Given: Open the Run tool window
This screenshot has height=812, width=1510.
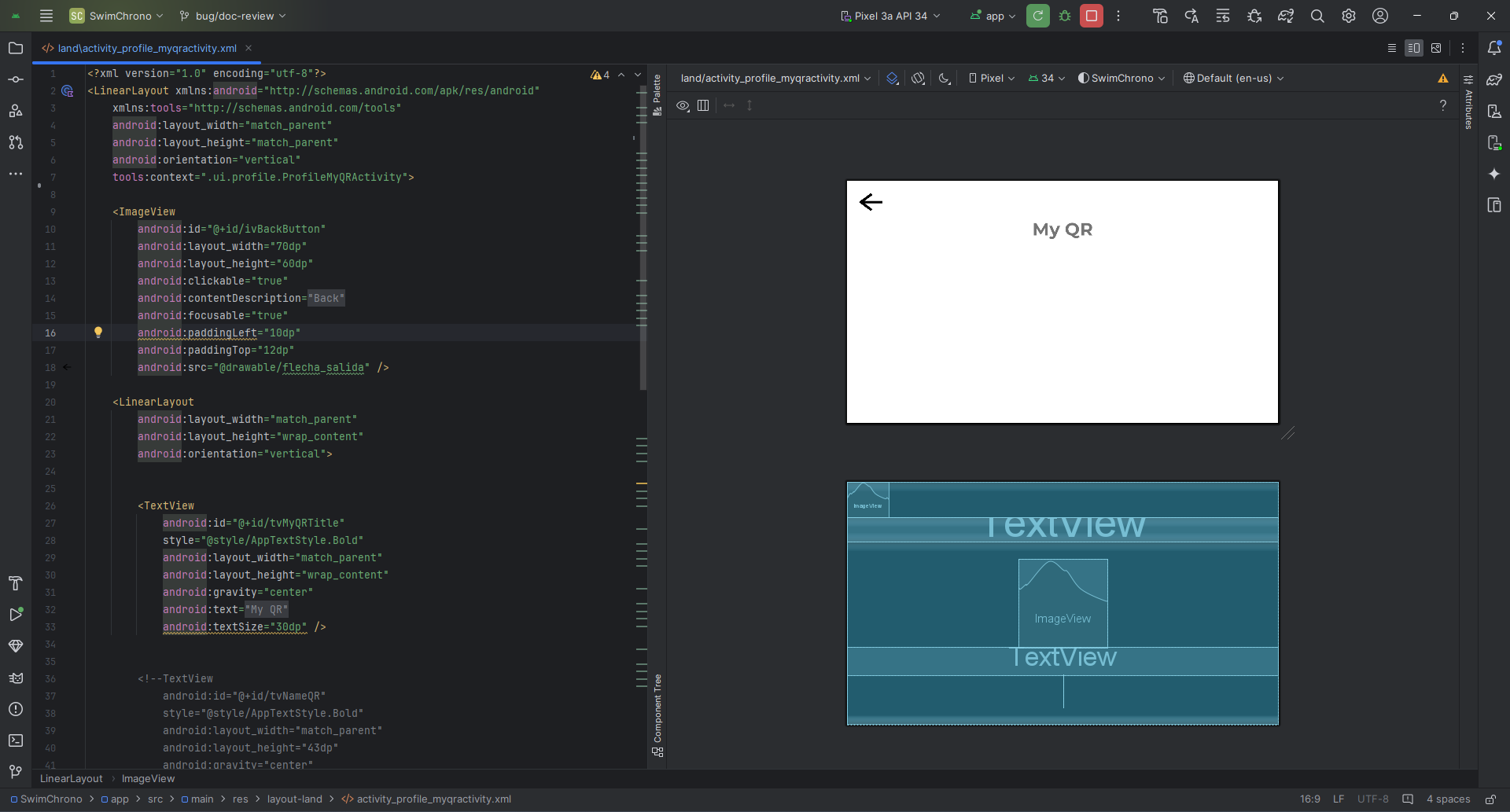Looking at the screenshot, I should click(16, 615).
